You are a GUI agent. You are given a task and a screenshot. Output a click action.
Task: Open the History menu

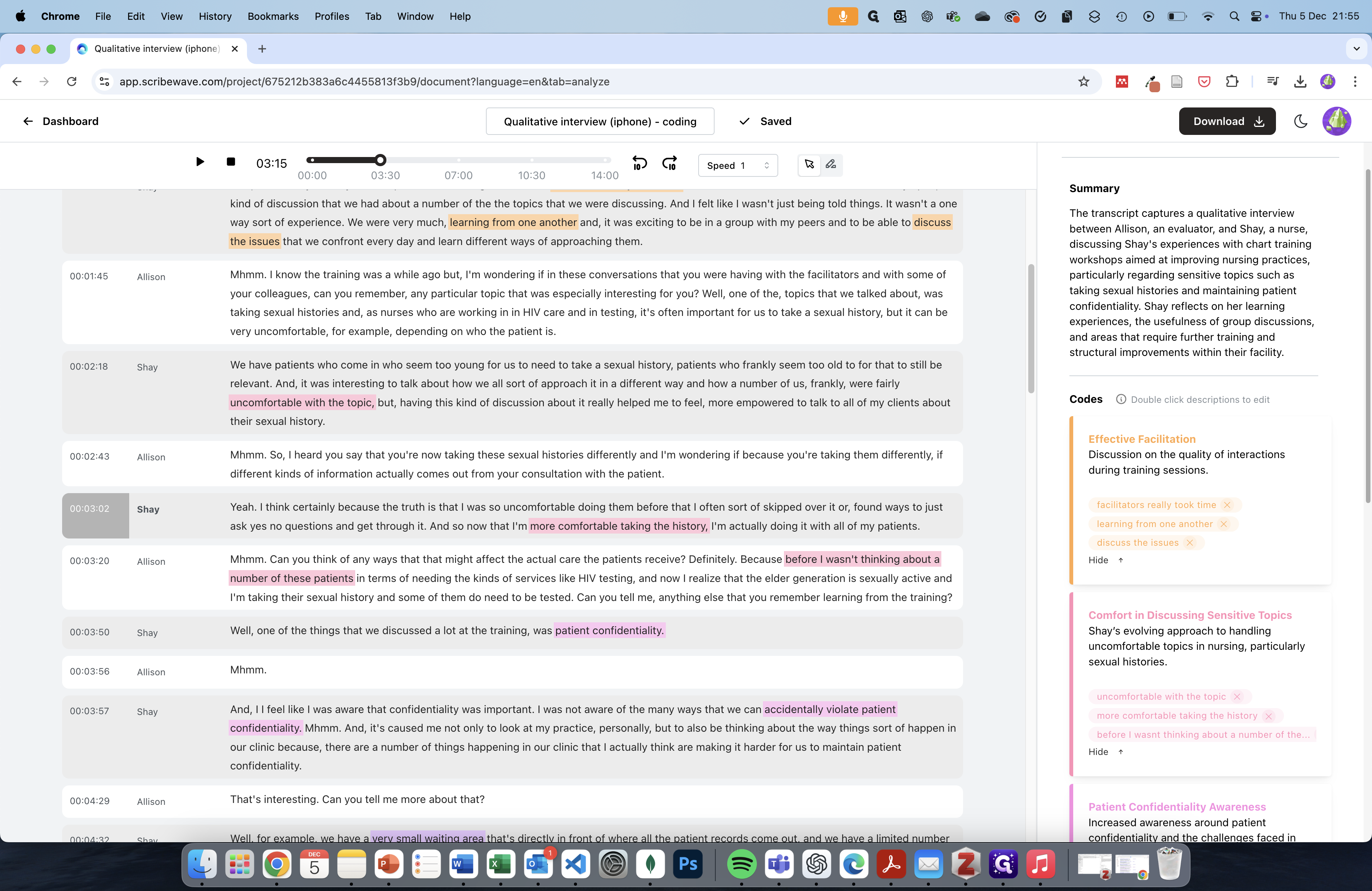pos(215,16)
